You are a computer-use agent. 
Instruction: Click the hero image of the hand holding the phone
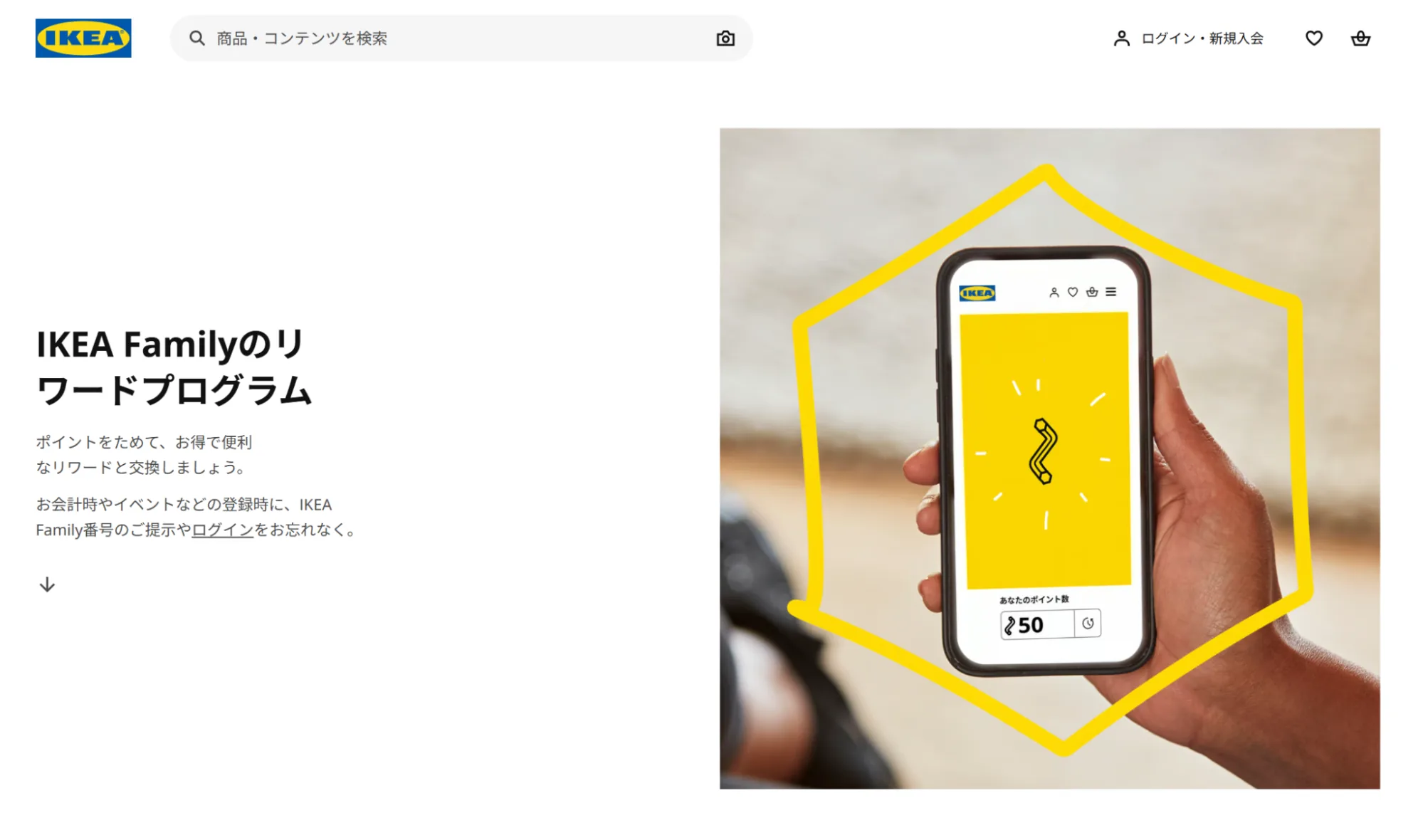point(1049,458)
